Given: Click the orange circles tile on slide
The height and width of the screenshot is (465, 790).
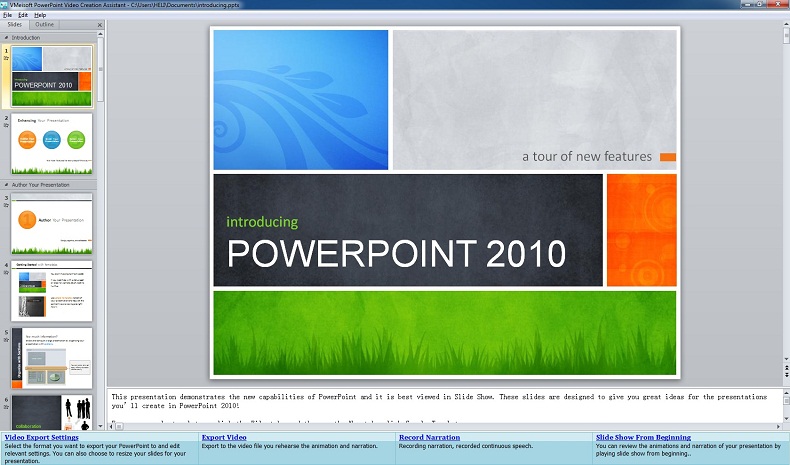Looking at the screenshot, I should [641, 230].
